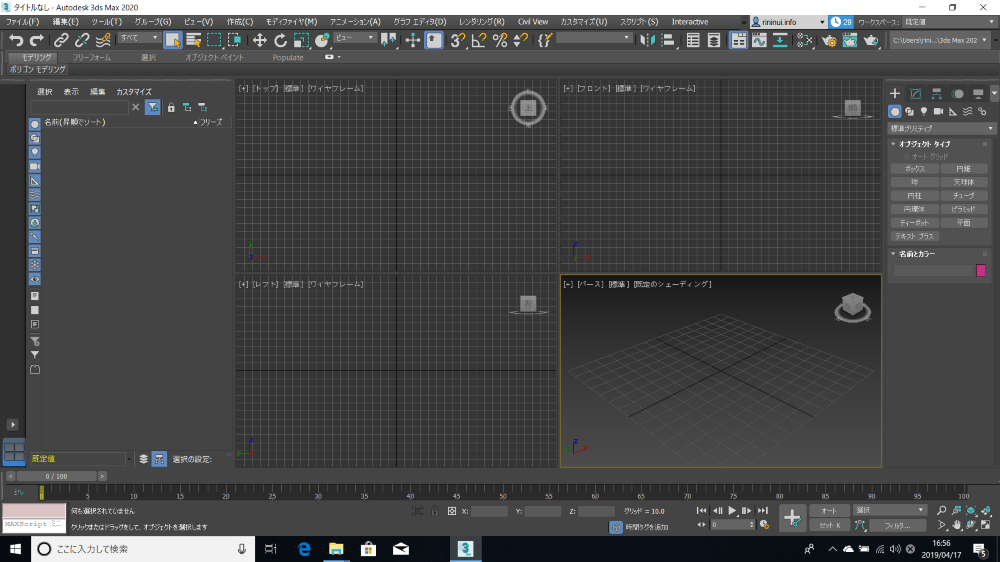Open 標準プリミティブ dropdown
This screenshot has height=562, width=1000.
pos(942,128)
